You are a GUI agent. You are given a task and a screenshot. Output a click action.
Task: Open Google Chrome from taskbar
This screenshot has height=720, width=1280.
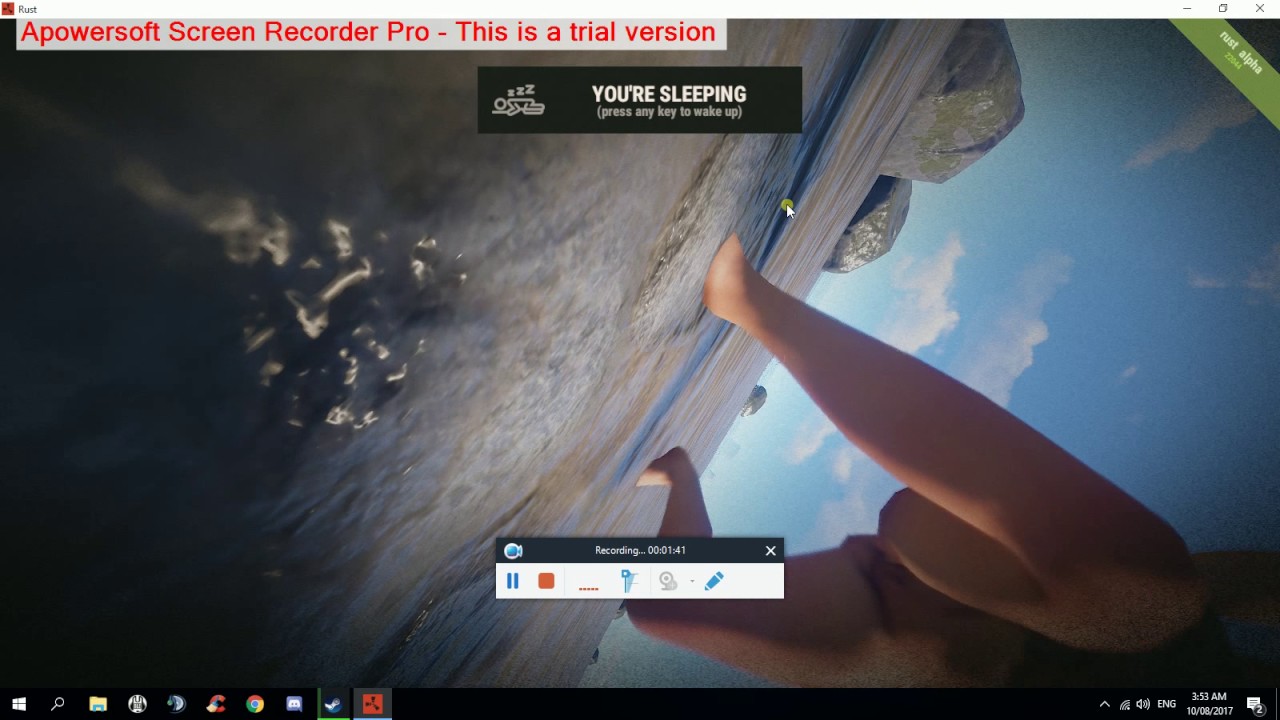(255, 704)
